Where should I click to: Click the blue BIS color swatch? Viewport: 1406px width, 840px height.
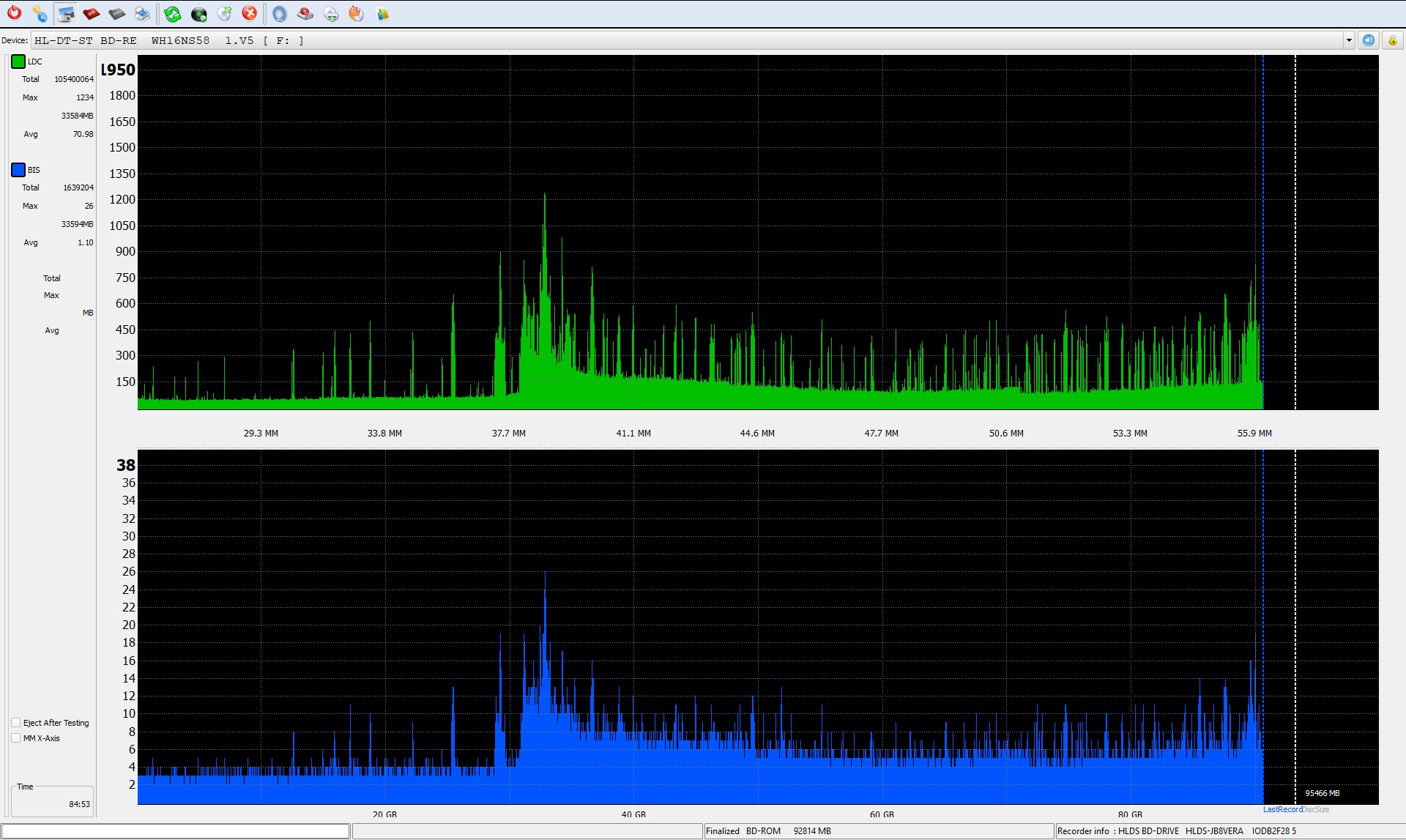18,170
